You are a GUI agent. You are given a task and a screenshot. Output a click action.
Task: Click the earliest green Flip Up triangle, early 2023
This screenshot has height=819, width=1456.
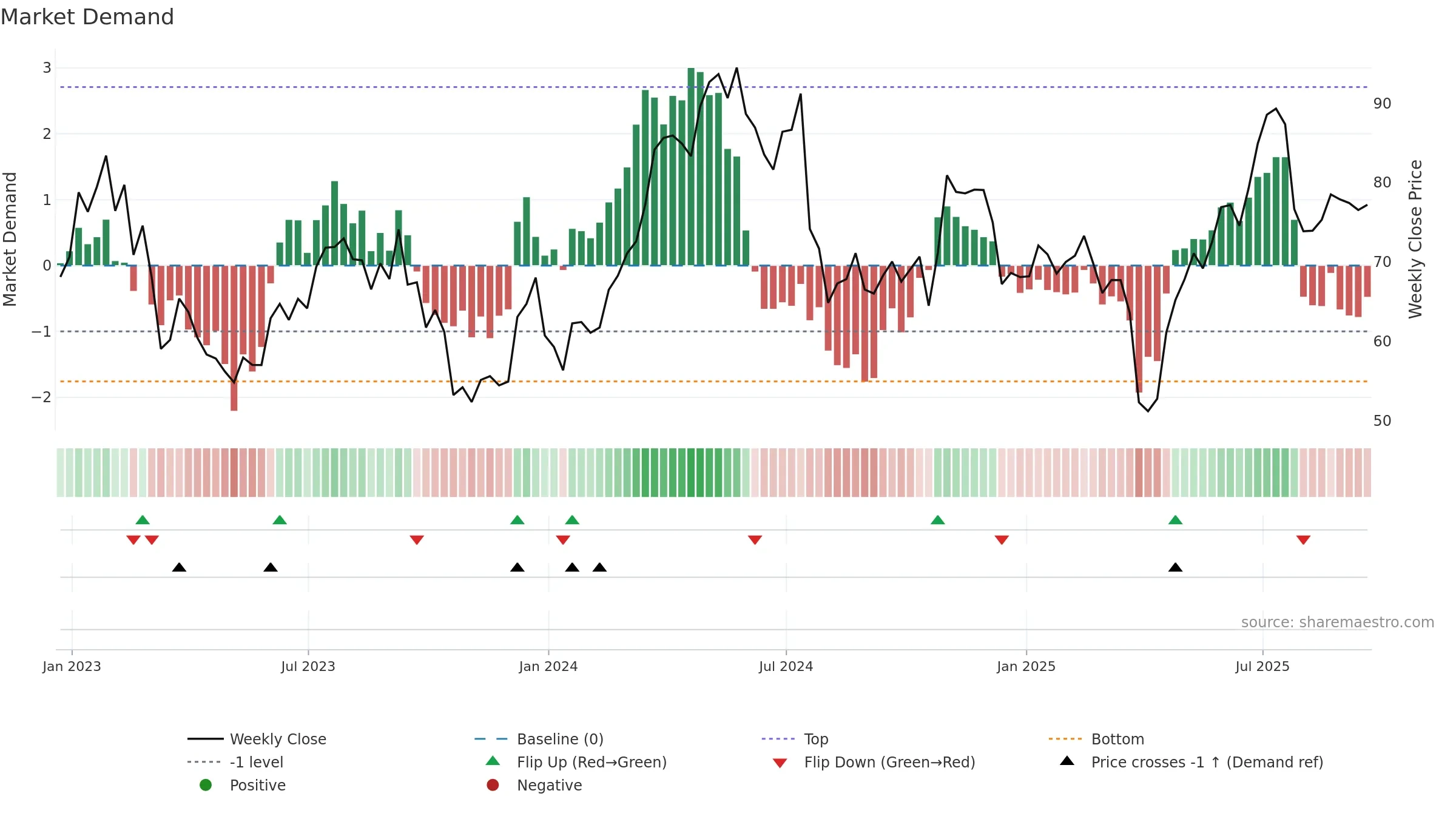coord(143,520)
